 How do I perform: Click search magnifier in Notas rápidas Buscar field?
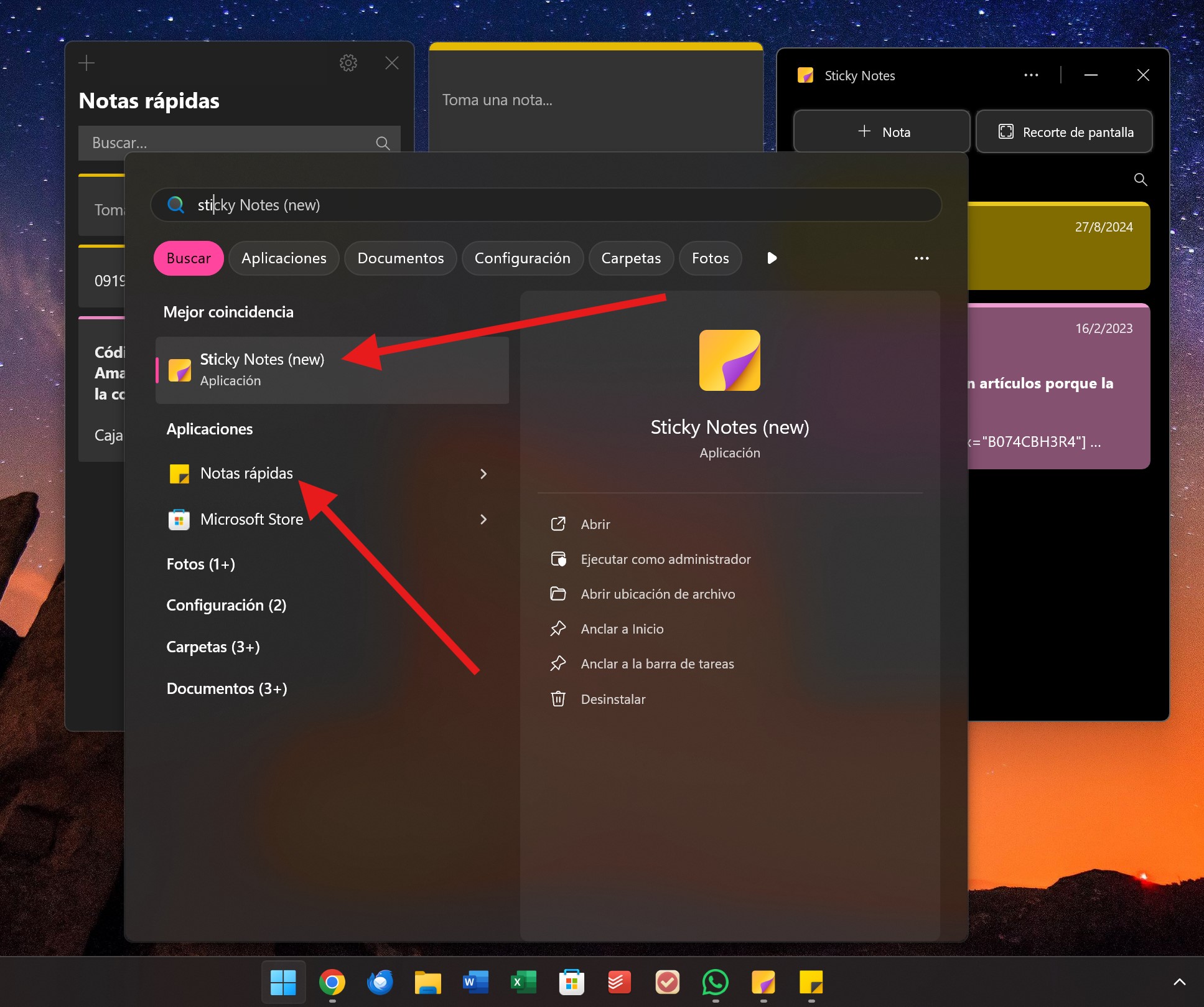coord(383,143)
